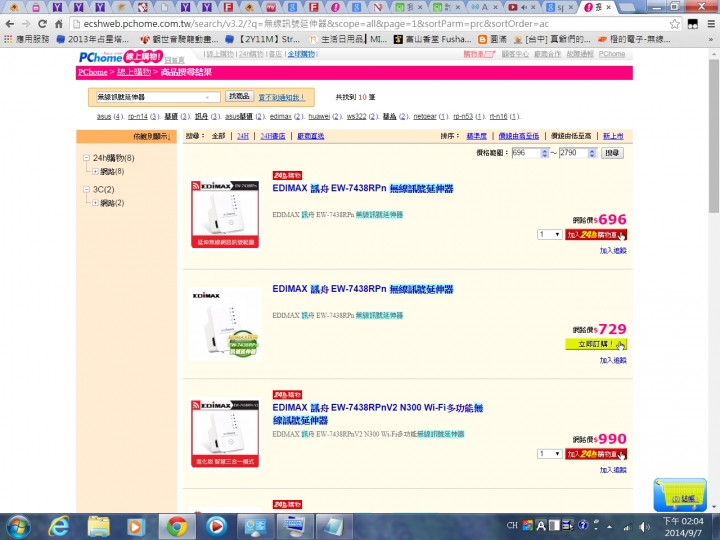Viewport: 720px width, 540px height.
Task: Open the Windows Start orb
Action: [18, 526]
